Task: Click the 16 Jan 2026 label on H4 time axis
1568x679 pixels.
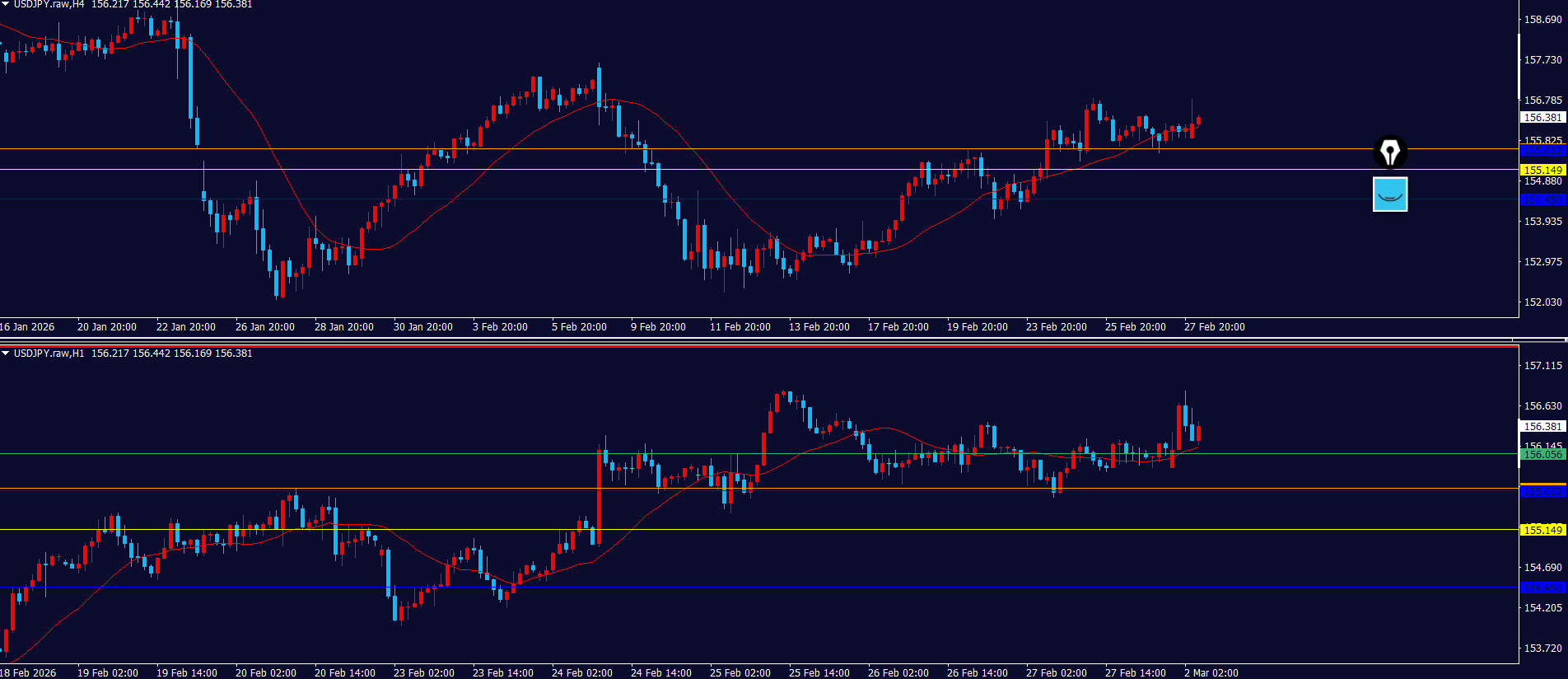Action: tap(27, 327)
